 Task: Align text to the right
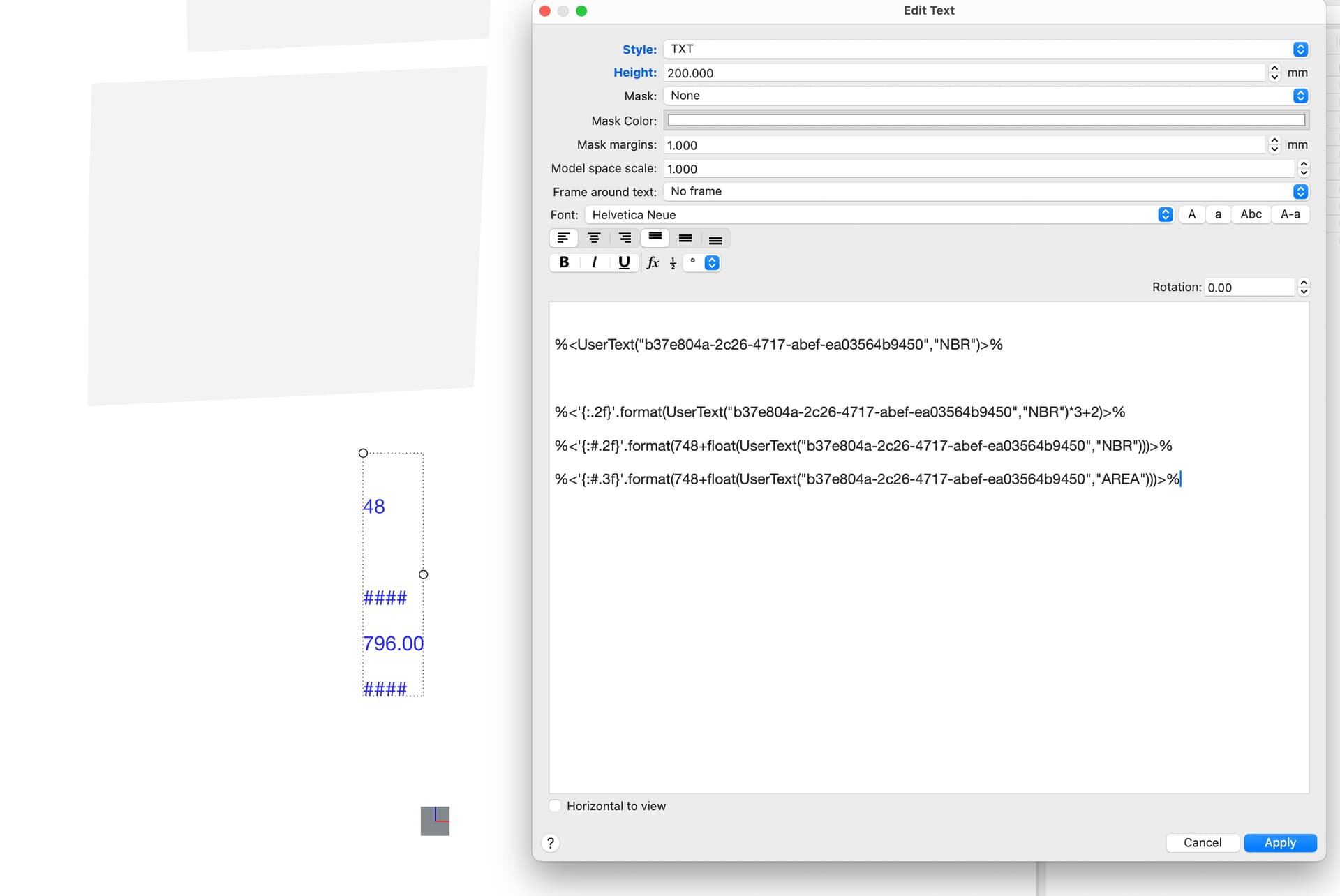(x=625, y=238)
